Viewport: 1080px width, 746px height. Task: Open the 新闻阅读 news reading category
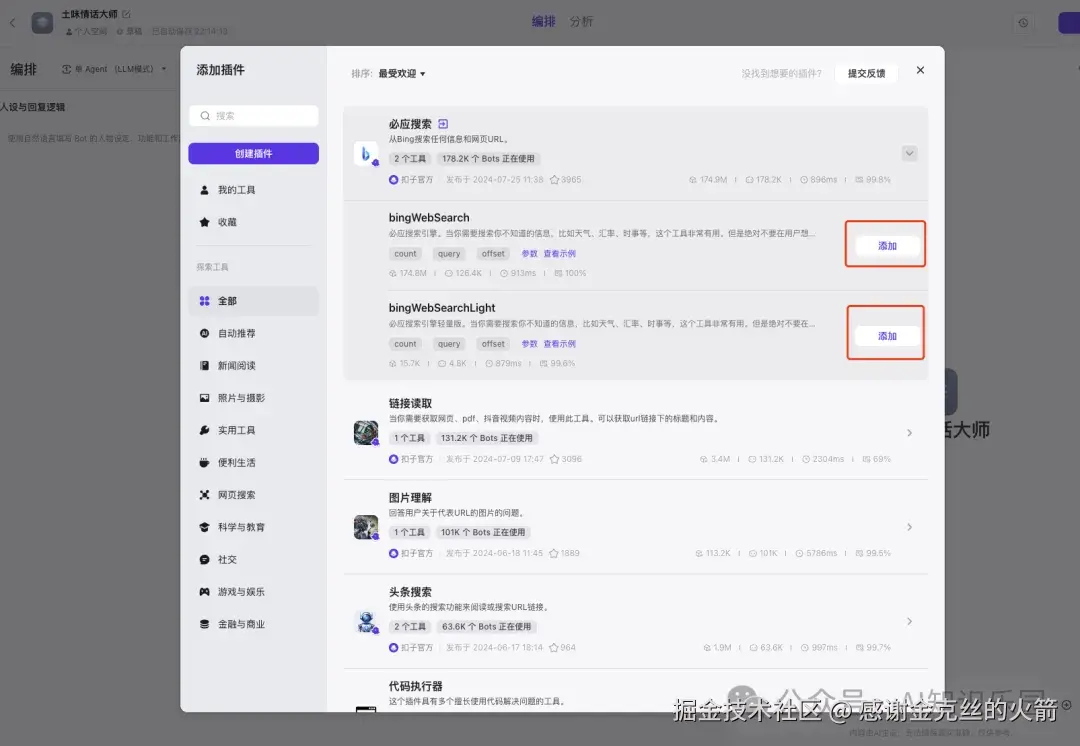[207, 366]
